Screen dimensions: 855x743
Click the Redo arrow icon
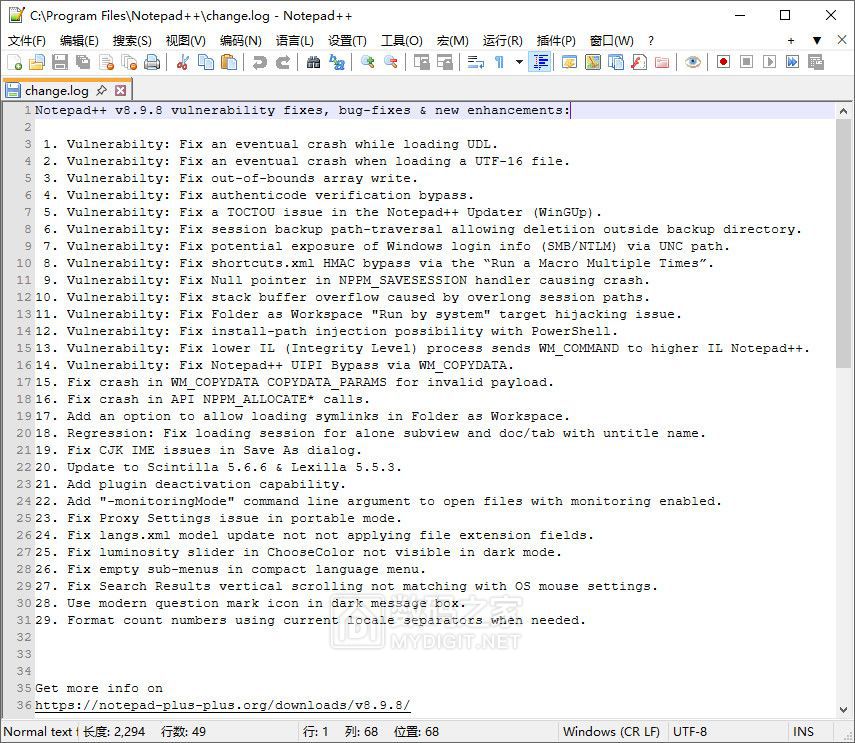point(282,62)
